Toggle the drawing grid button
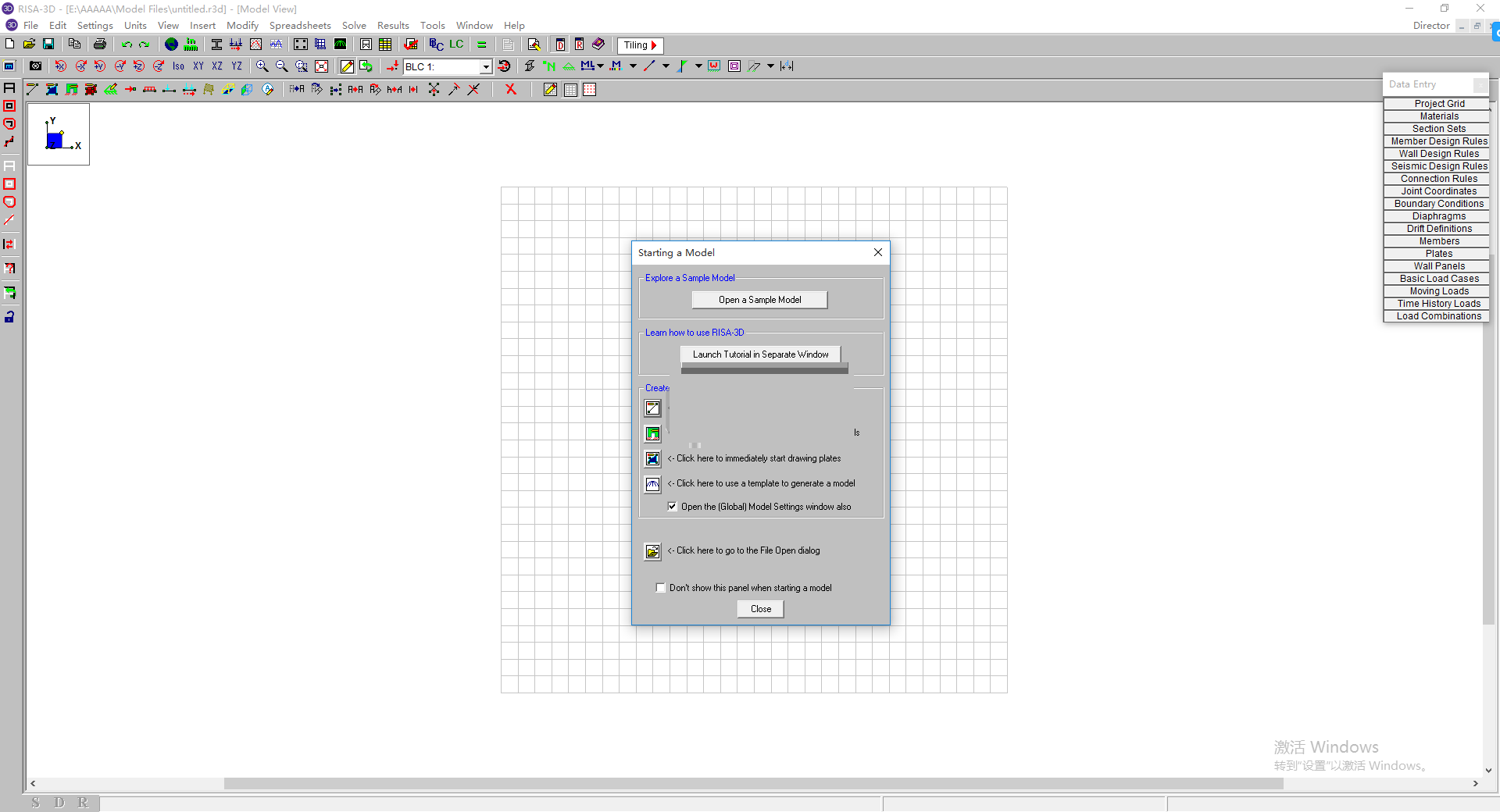1500x812 pixels. coord(571,90)
